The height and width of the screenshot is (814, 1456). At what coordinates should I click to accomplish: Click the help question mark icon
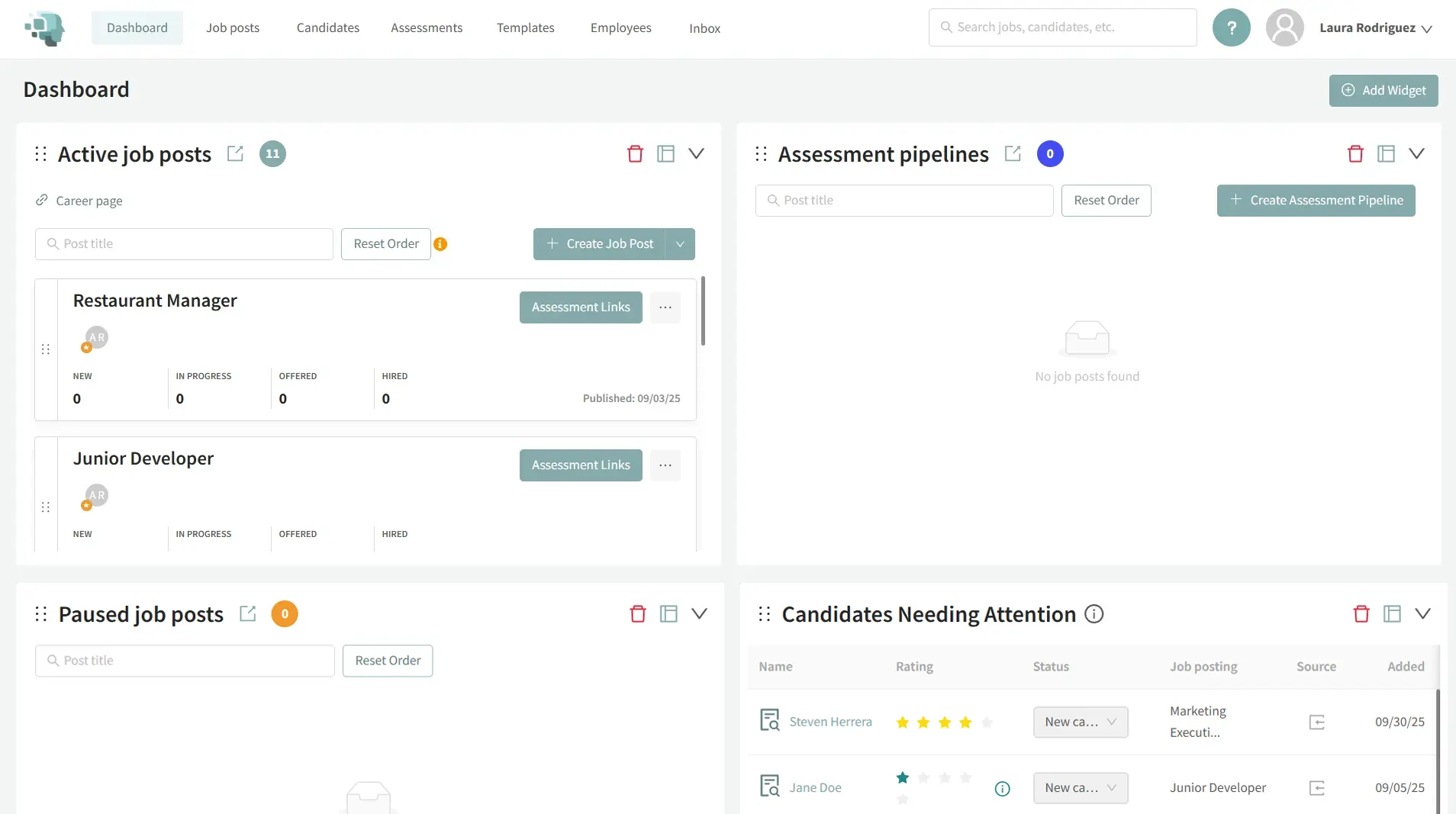1231,28
